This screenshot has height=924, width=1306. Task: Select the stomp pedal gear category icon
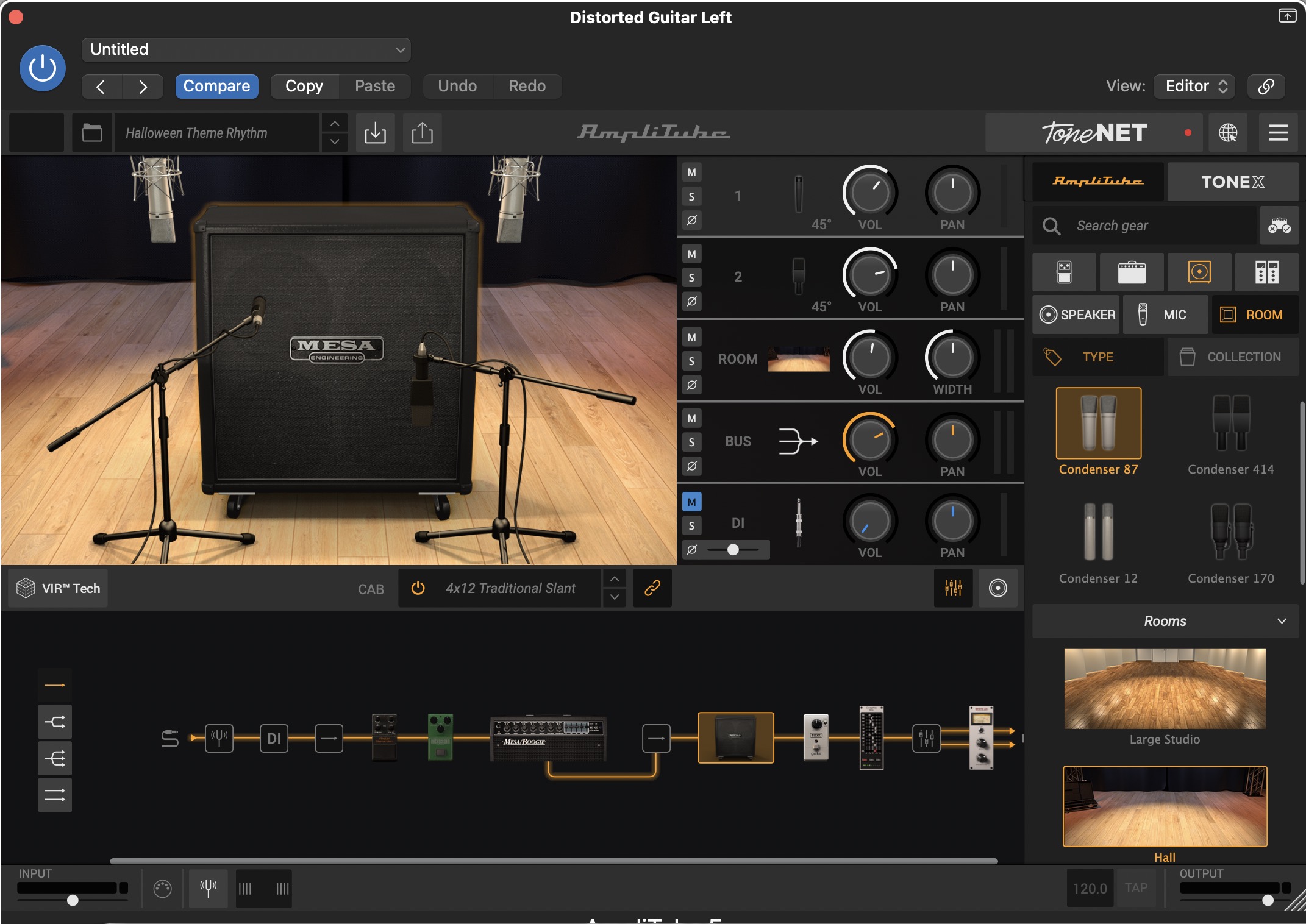pyautogui.click(x=1064, y=272)
